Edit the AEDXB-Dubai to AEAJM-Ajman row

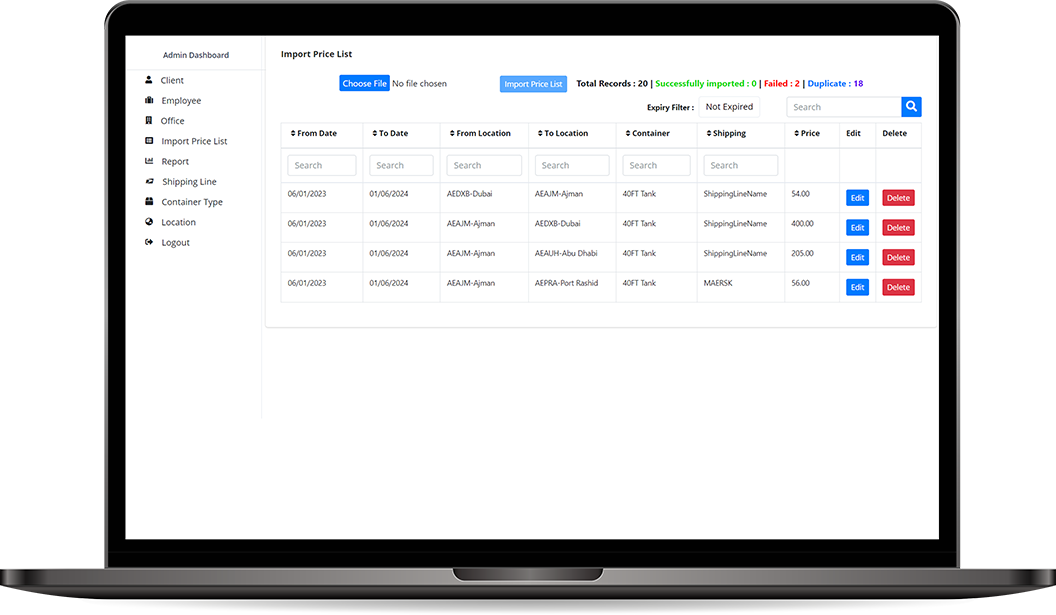pos(857,197)
